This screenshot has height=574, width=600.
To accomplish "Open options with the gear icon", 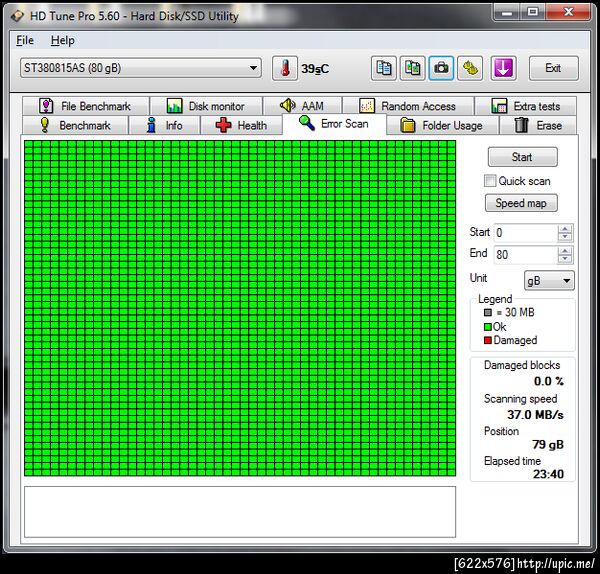I will 470,68.
